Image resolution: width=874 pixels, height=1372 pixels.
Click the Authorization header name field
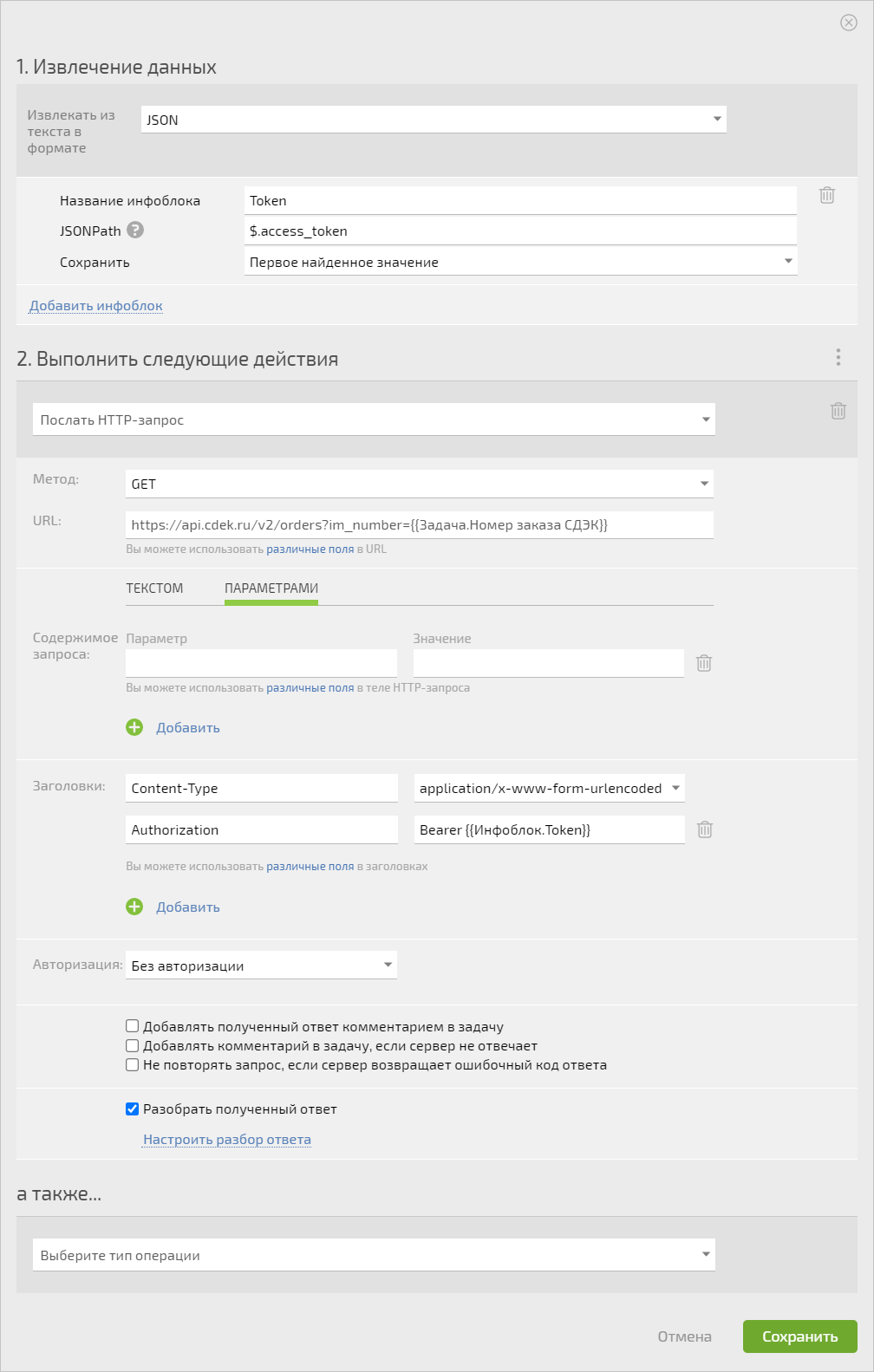(262, 829)
